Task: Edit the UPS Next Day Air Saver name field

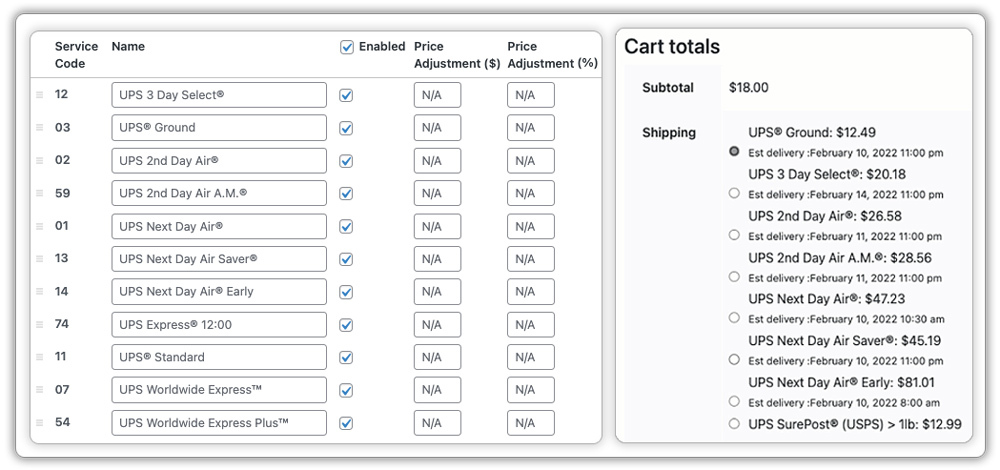Action: pos(219,259)
